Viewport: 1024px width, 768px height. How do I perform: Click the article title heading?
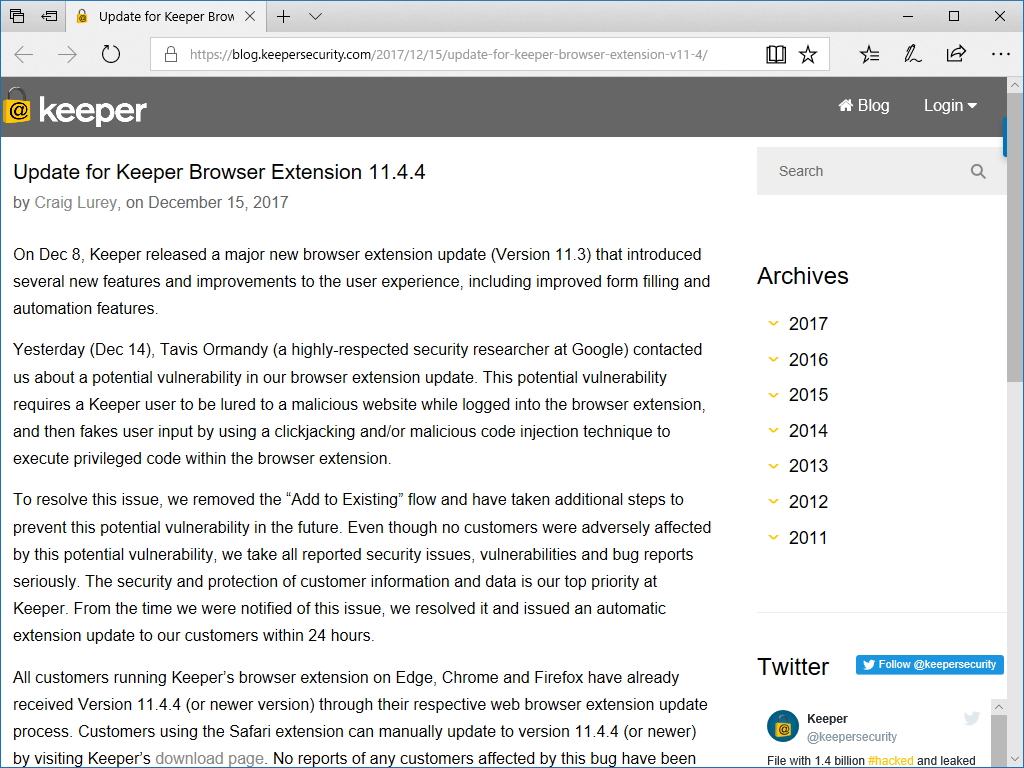219,172
